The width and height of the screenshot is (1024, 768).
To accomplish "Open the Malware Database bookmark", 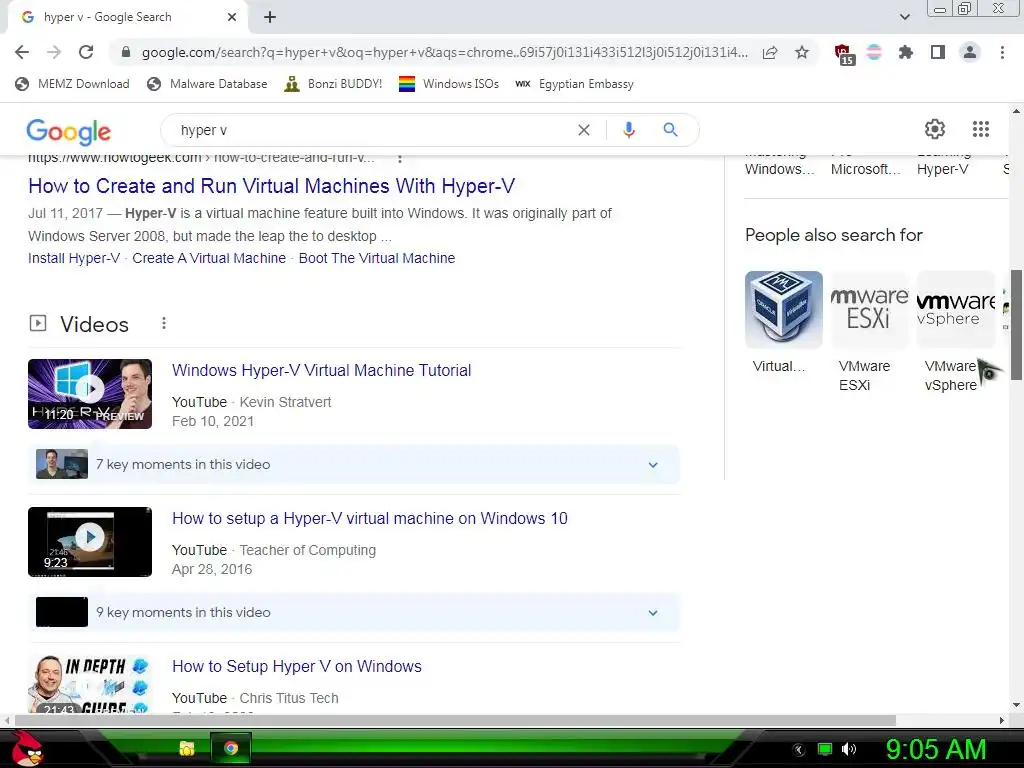I will (x=208, y=84).
